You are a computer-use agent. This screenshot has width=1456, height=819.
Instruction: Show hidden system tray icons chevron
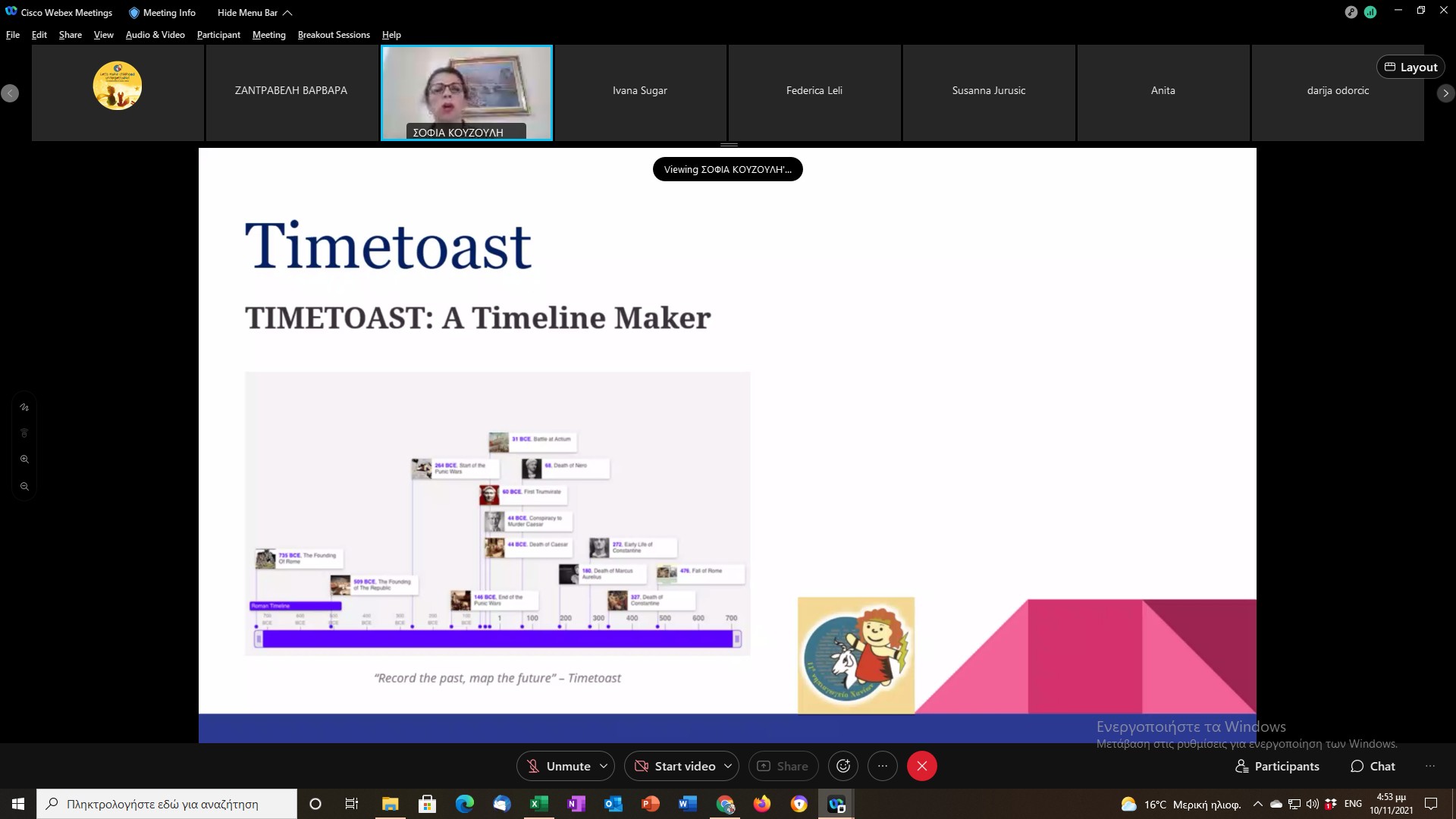[1258, 804]
